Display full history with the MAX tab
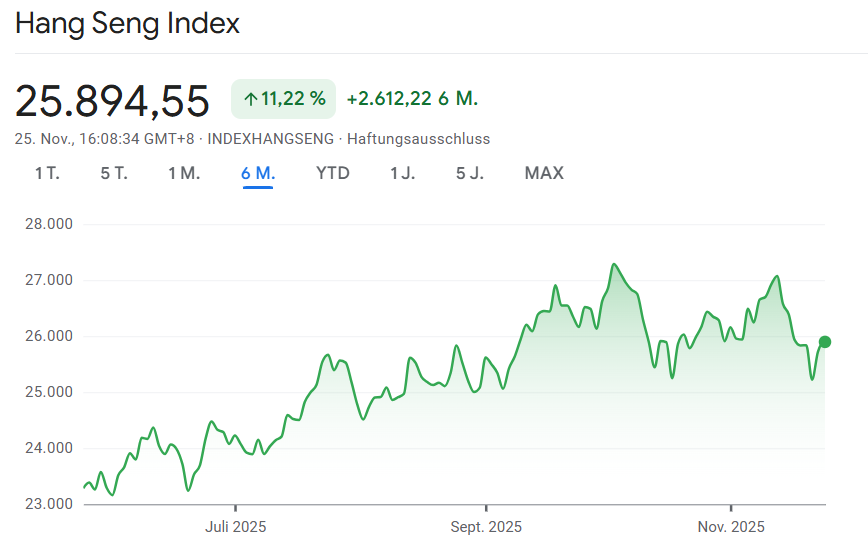This screenshot has width=868, height=543. [544, 173]
